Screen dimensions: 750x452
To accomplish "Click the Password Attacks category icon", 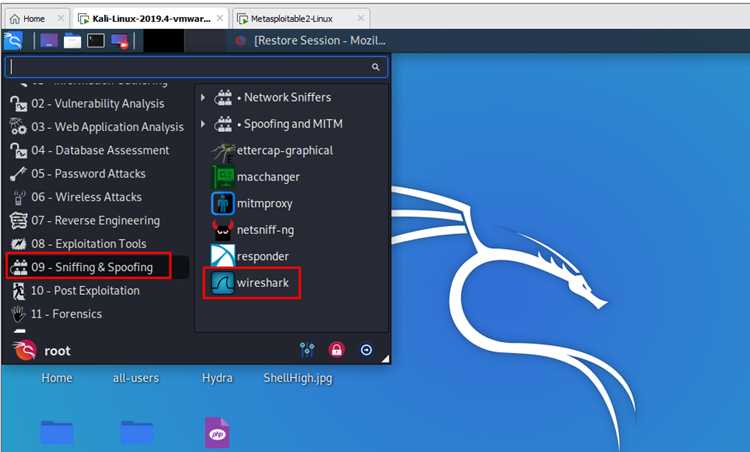I will (x=18, y=174).
